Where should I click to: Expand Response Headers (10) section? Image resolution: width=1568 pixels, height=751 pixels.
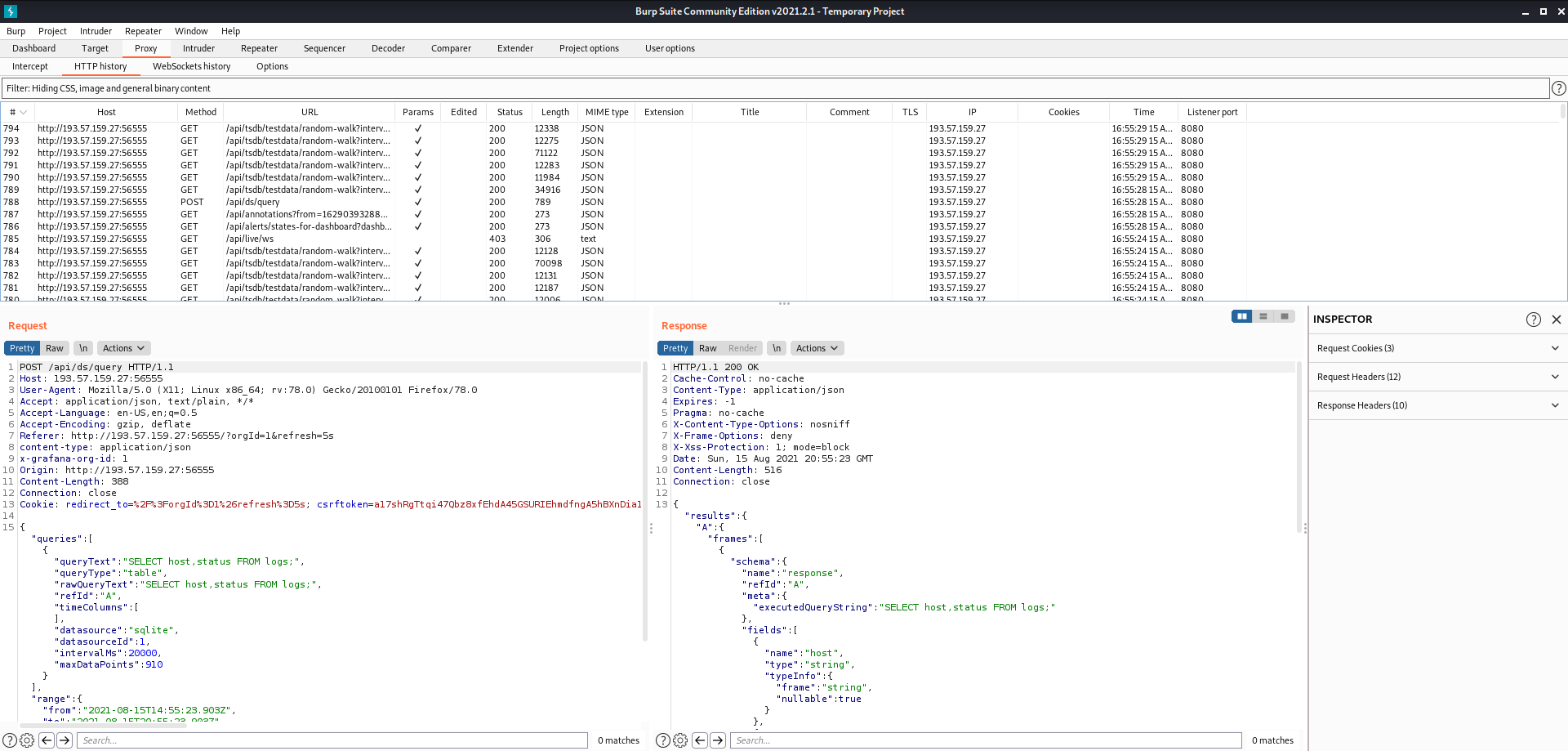tap(1437, 405)
